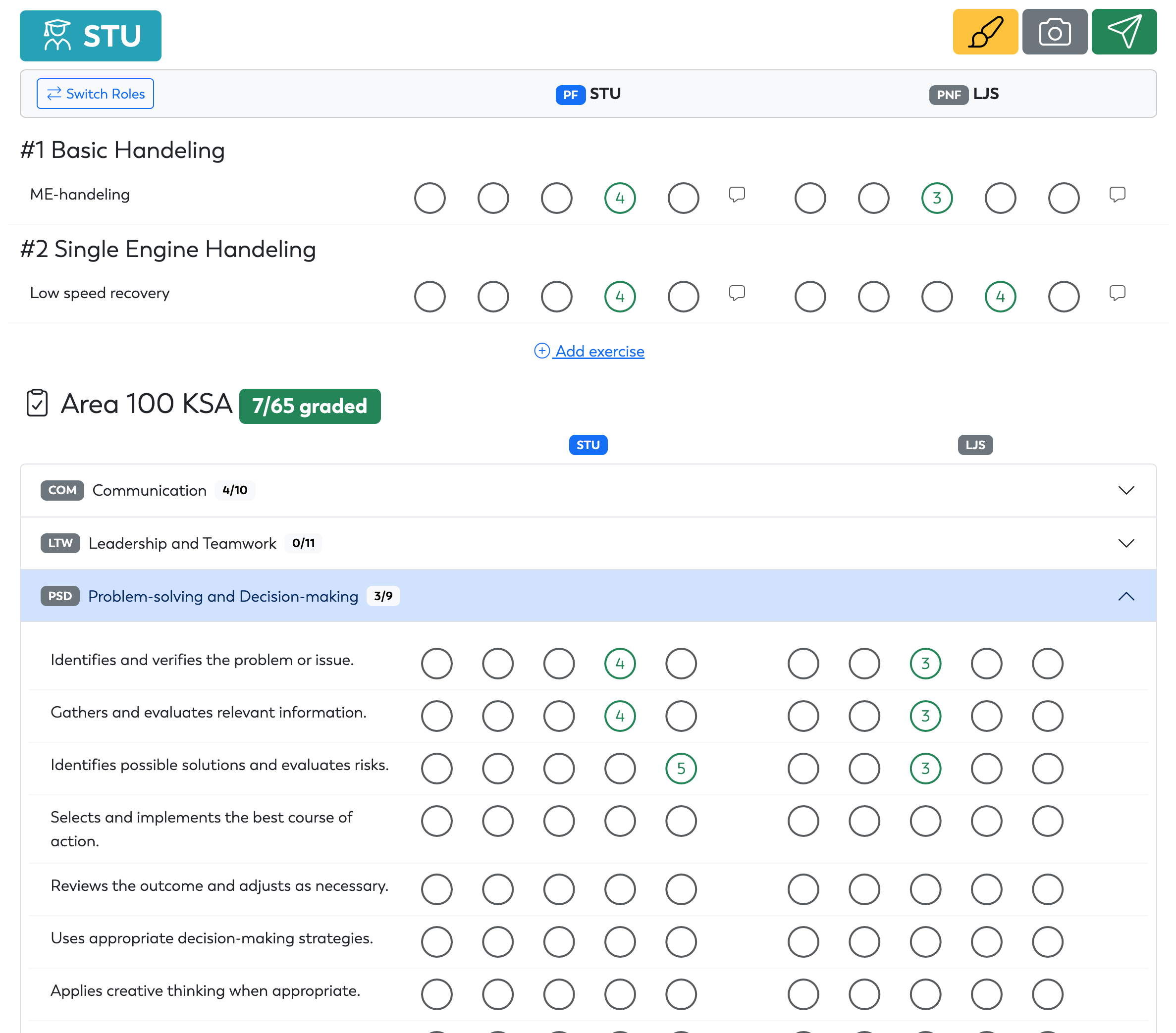The width and height of the screenshot is (1176, 1033).
Task: Select LJS grade 3 for ME-handeling
Action: 937,199
